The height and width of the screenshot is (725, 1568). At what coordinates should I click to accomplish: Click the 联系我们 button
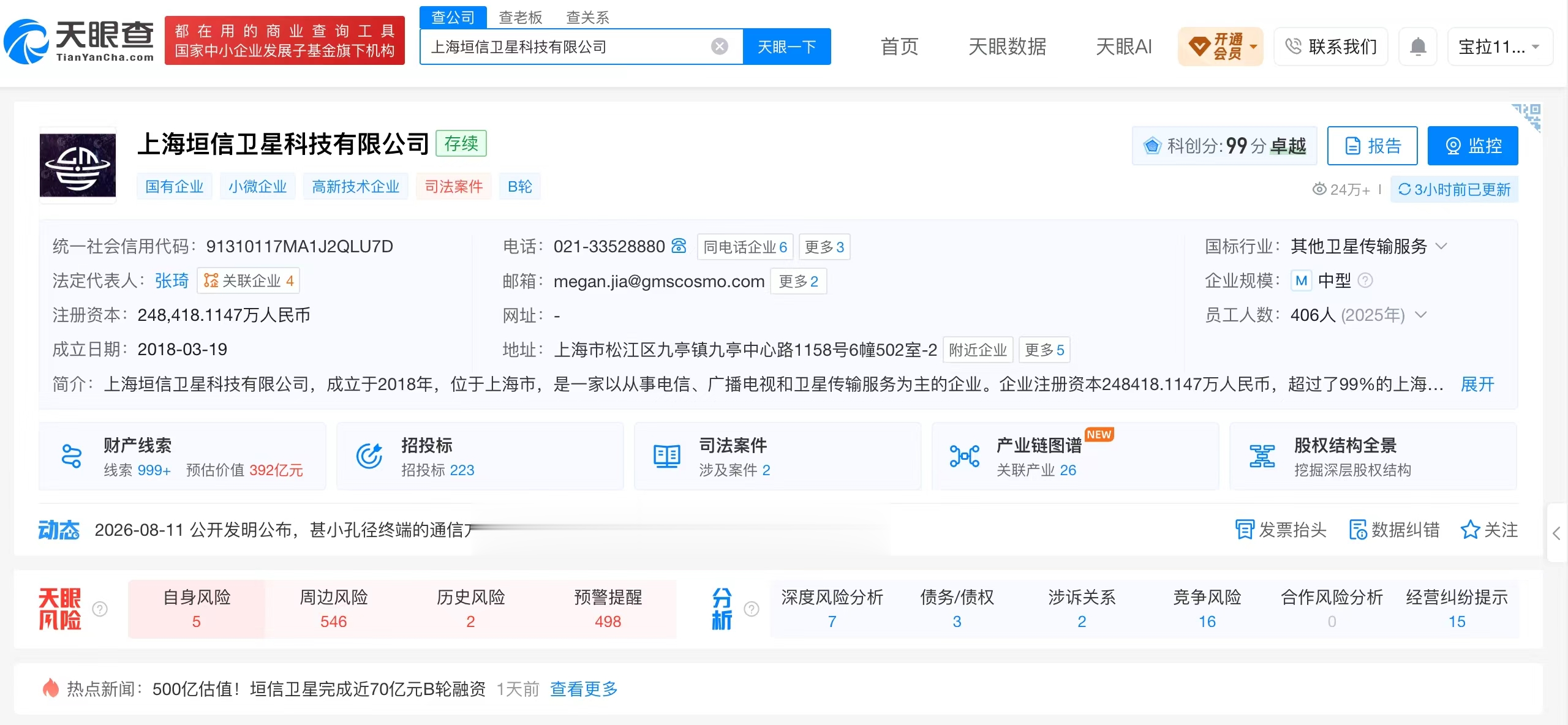coord(1331,47)
